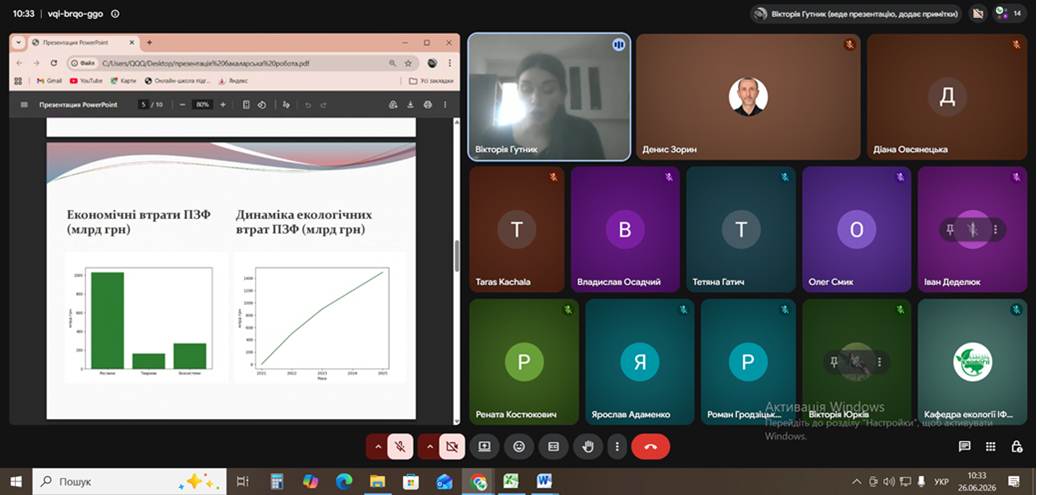Viewport: 1037px width, 495px height.
Task: Turn on closed captions
Action: point(554,447)
